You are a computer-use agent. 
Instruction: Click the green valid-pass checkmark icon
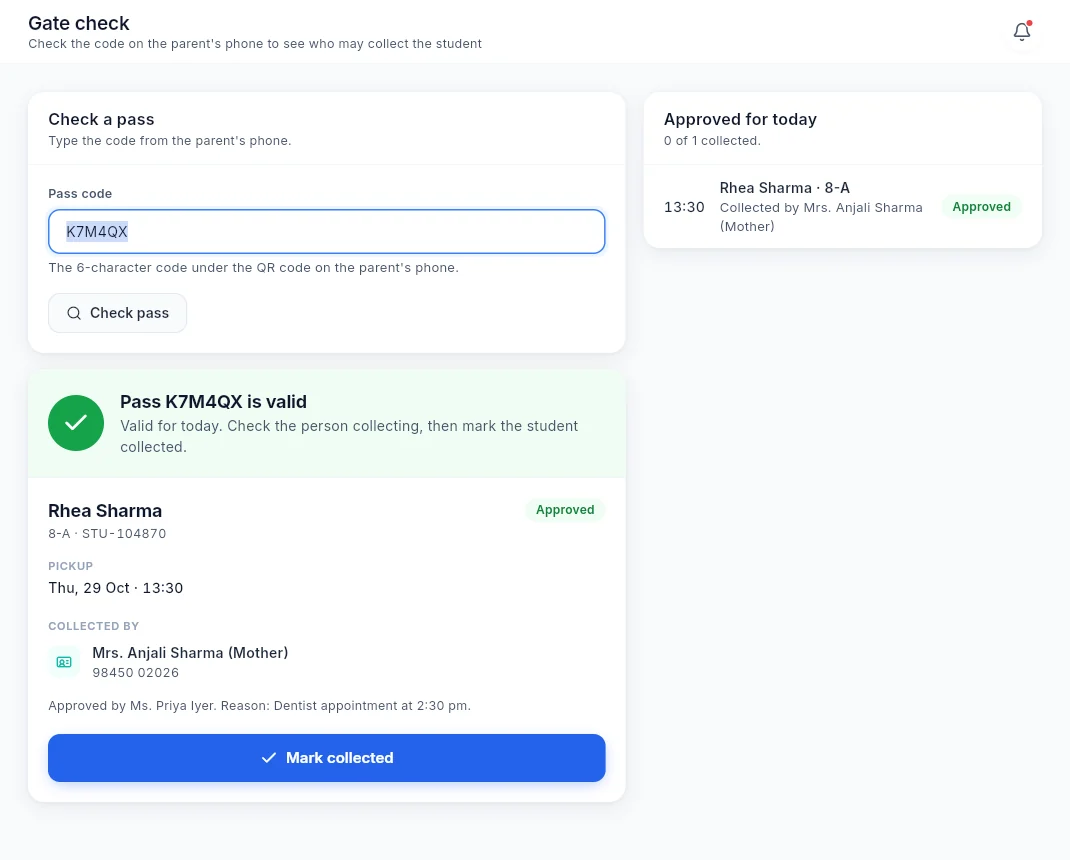(76, 423)
